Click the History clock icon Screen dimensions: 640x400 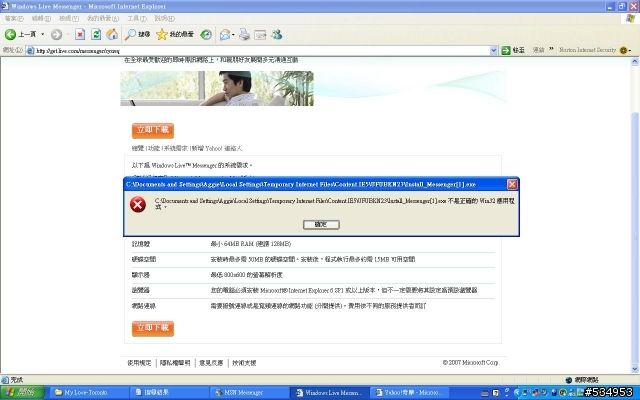pyautogui.click(x=206, y=35)
